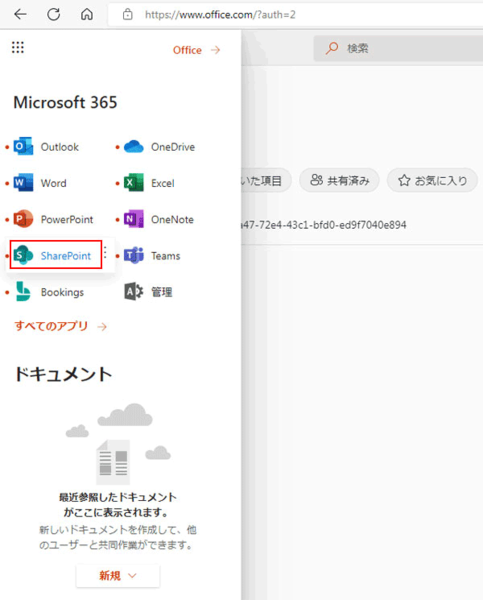Open the Teams app icon
The height and width of the screenshot is (600, 483).
pyautogui.click(x=134, y=255)
